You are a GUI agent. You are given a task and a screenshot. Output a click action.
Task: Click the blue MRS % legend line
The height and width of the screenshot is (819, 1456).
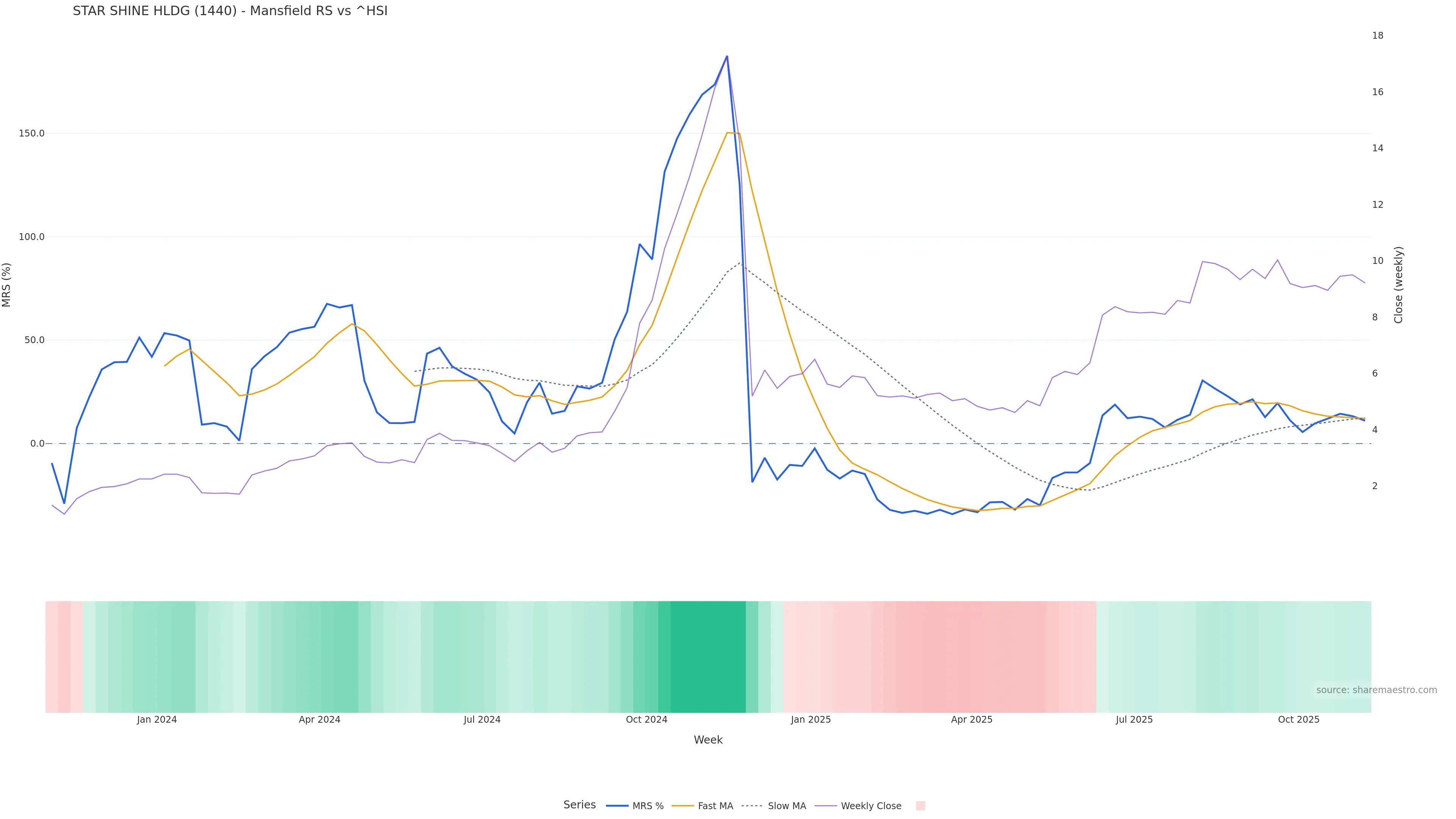(x=617, y=806)
